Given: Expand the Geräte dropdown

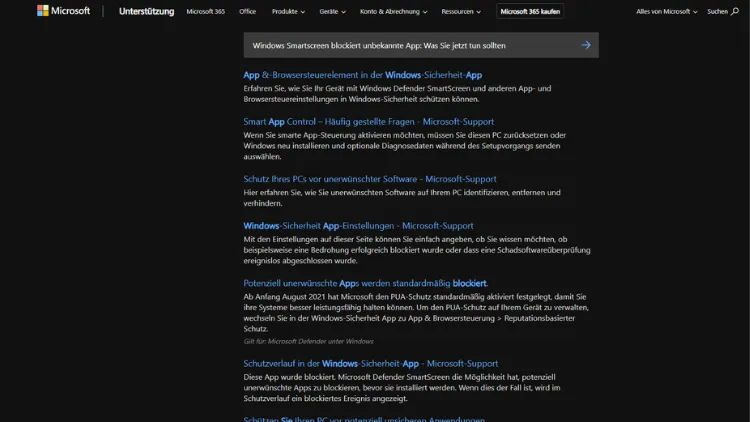Looking at the screenshot, I should (x=332, y=11).
